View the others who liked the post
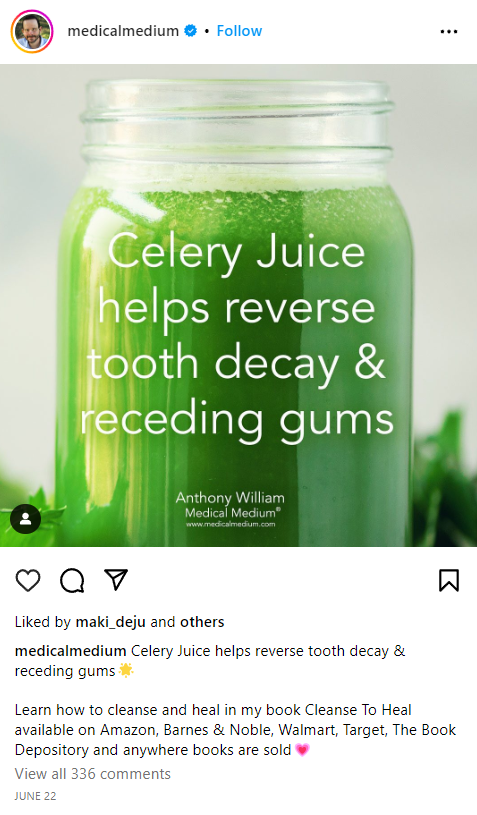Screen dimensions: 477x815 pos(202,622)
